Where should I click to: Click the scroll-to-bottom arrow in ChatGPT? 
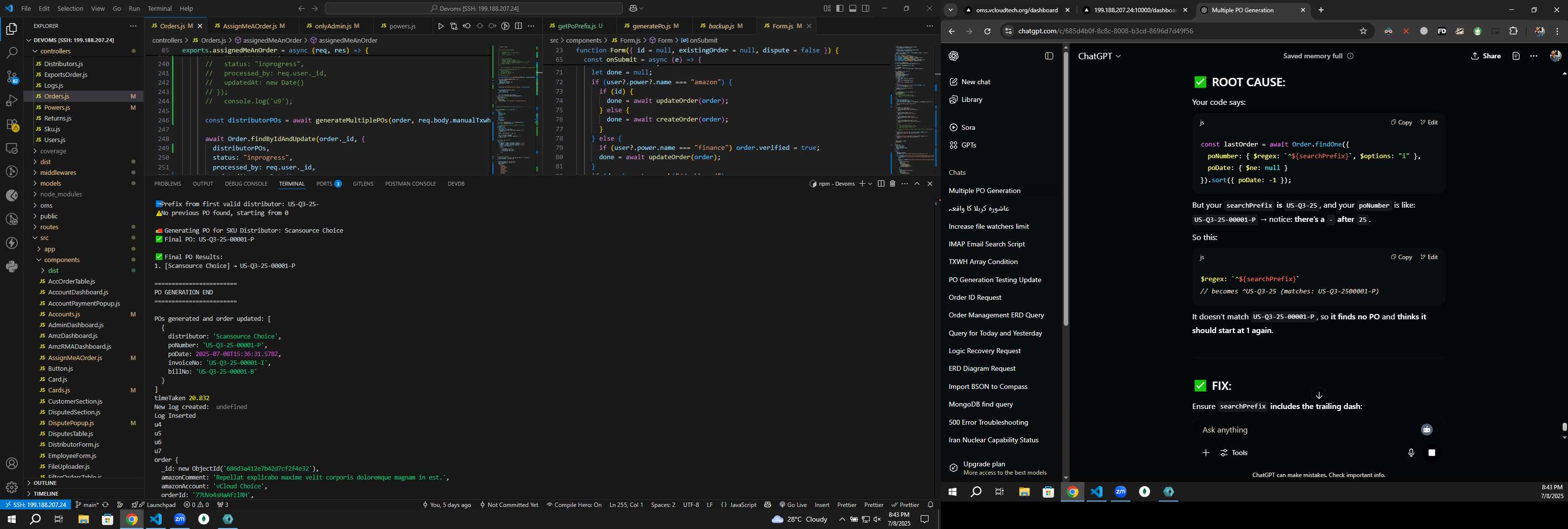(x=1319, y=395)
